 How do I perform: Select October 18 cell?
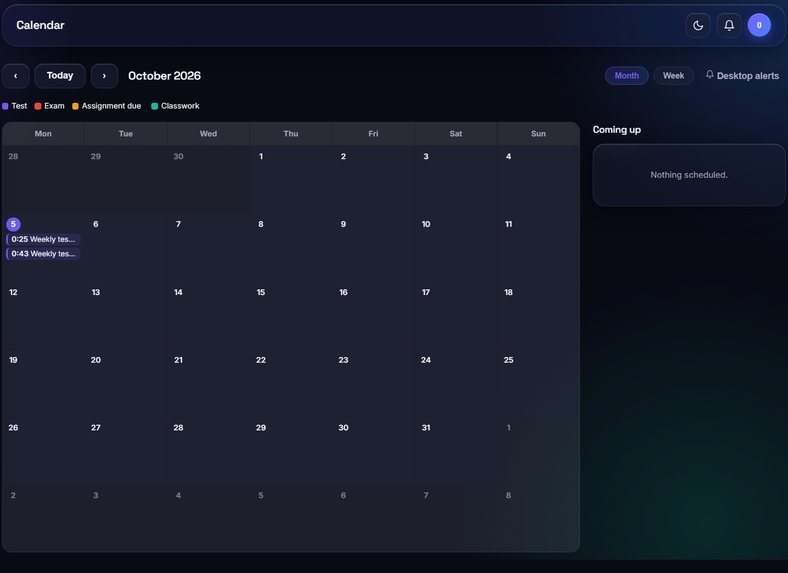pos(538,315)
